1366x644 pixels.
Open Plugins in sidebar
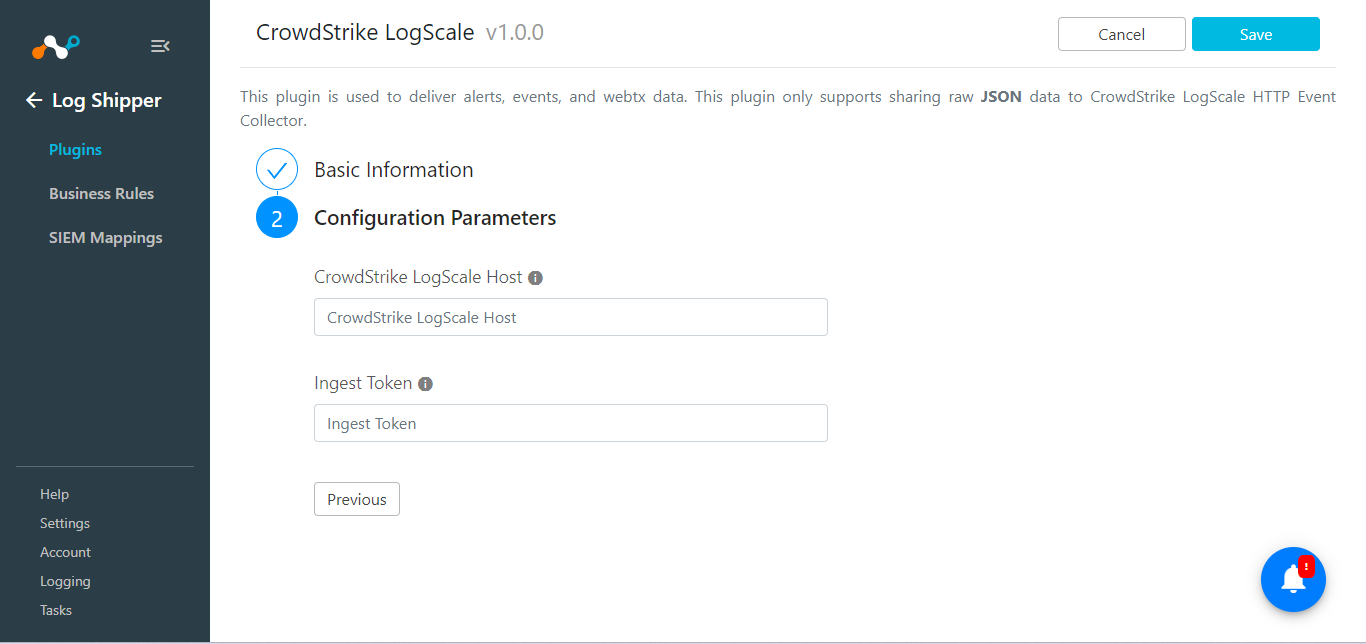75,150
